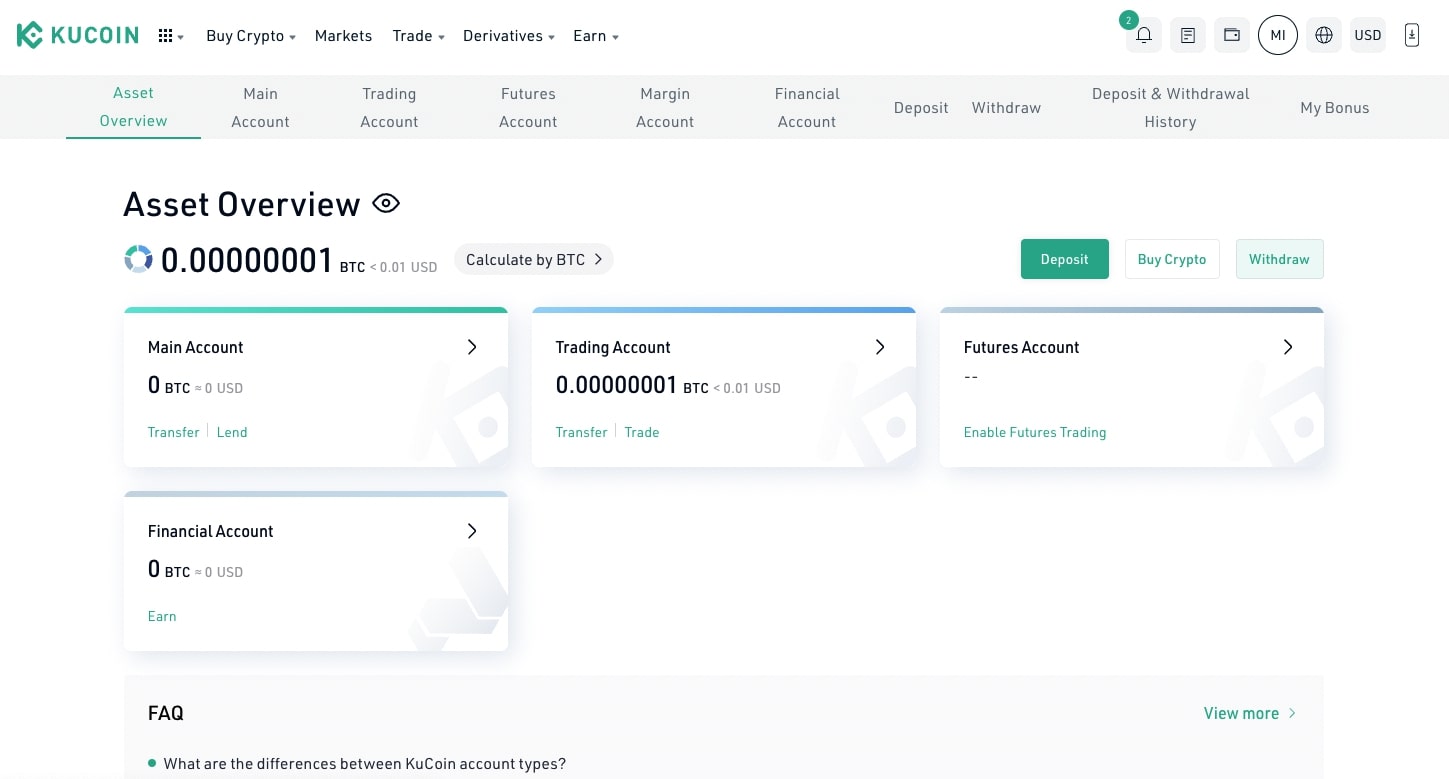Open the wallet assets icon
This screenshot has height=779, width=1449.
click(x=1232, y=36)
